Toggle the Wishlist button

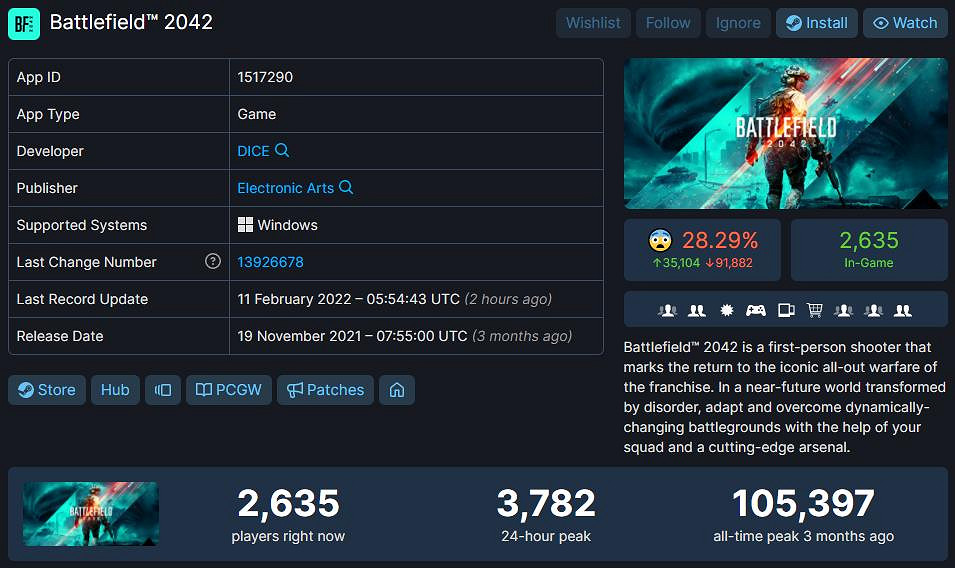(x=593, y=23)
